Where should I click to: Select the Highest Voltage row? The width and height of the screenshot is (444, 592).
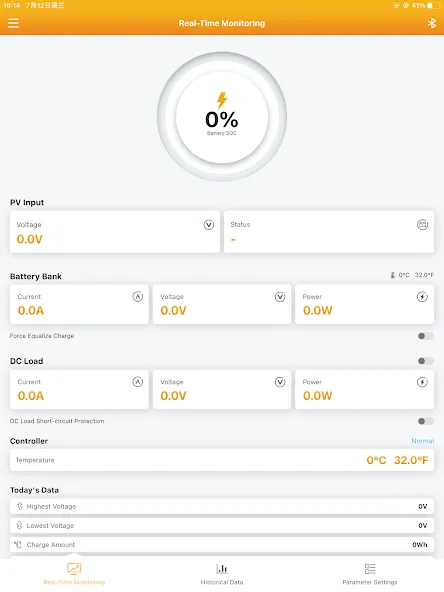[x=222, y=506]
